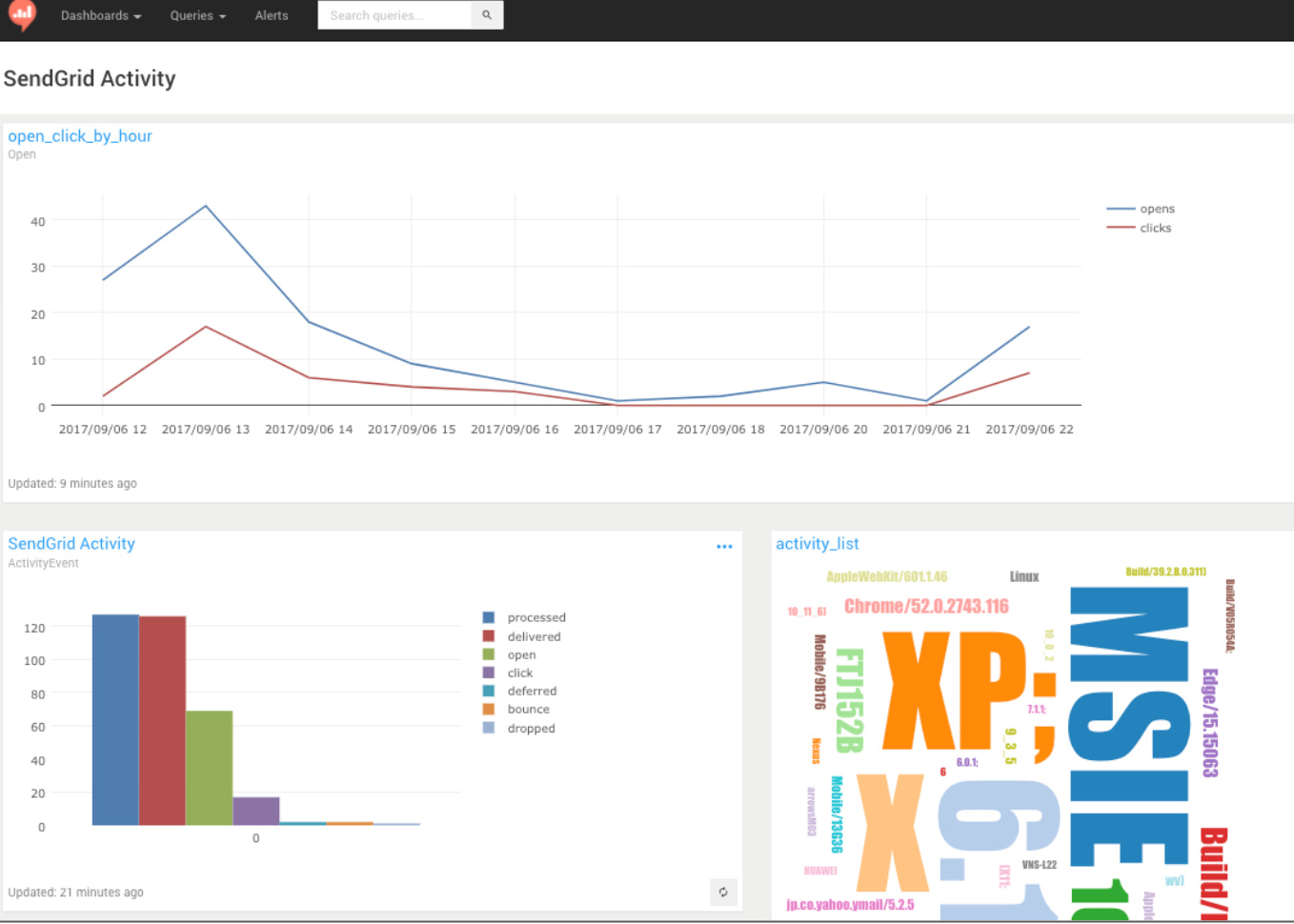The width and height of the screenshot is (1294, 924).
Task: Toggle the deferred legend entry
Action: [x=519, y=691]
